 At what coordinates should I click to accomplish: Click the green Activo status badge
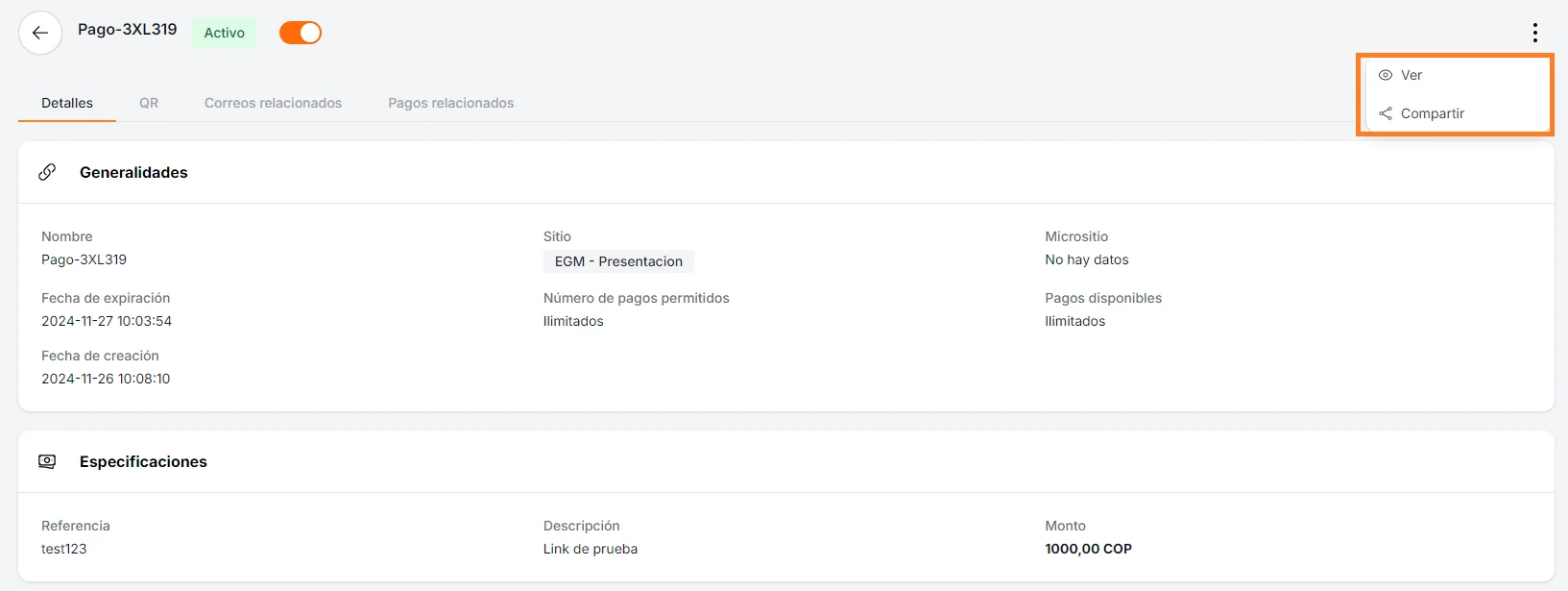(x=224, y=33)
